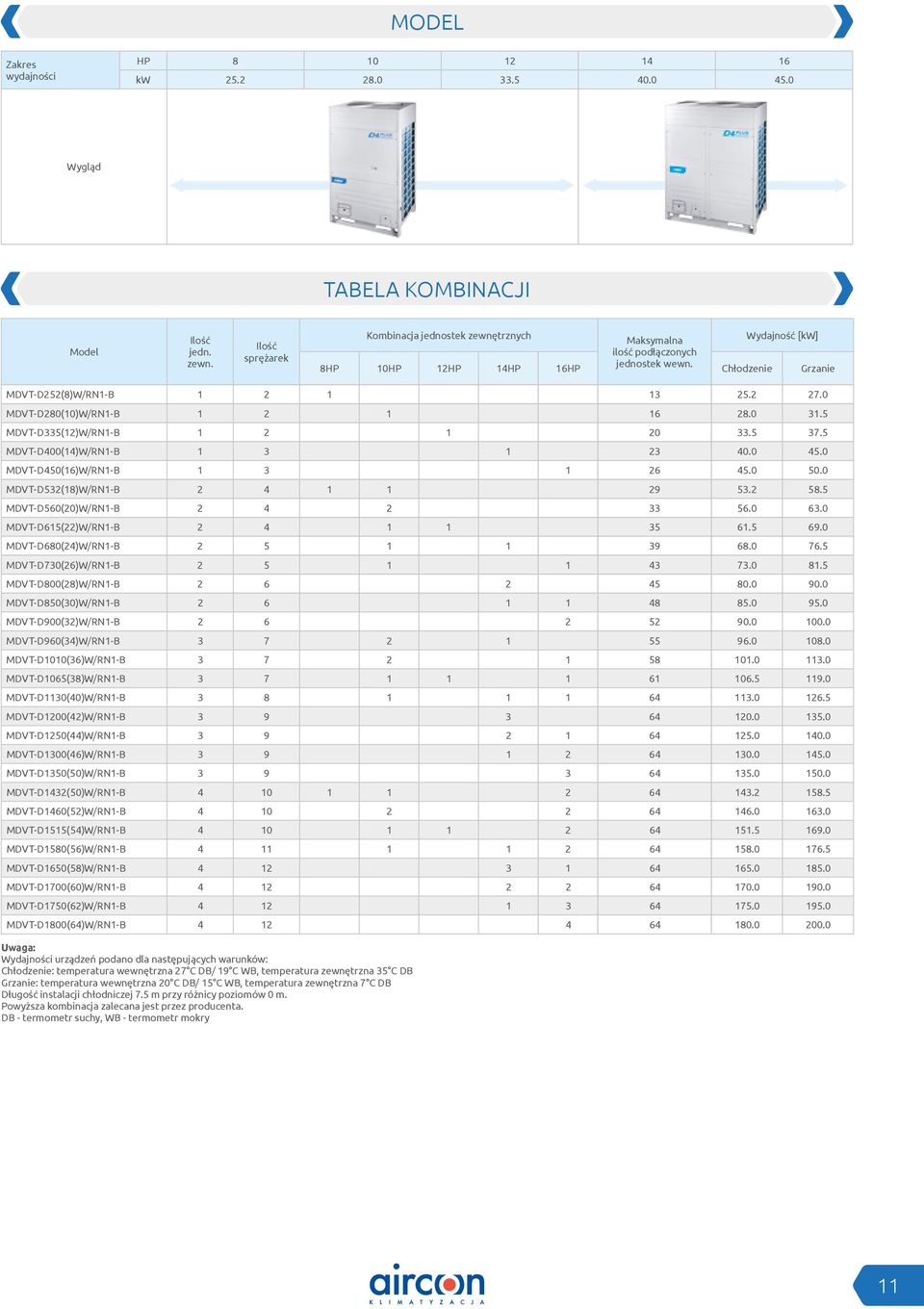Select model MDVT-D1700(60)W/RN1-B

(65, 887)
